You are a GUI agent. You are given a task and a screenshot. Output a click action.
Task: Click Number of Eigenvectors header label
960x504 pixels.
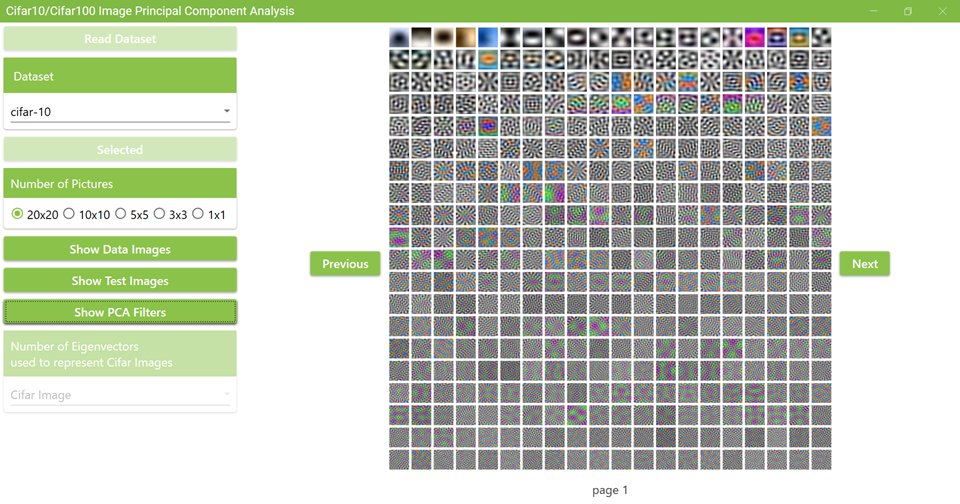[91, 354]
